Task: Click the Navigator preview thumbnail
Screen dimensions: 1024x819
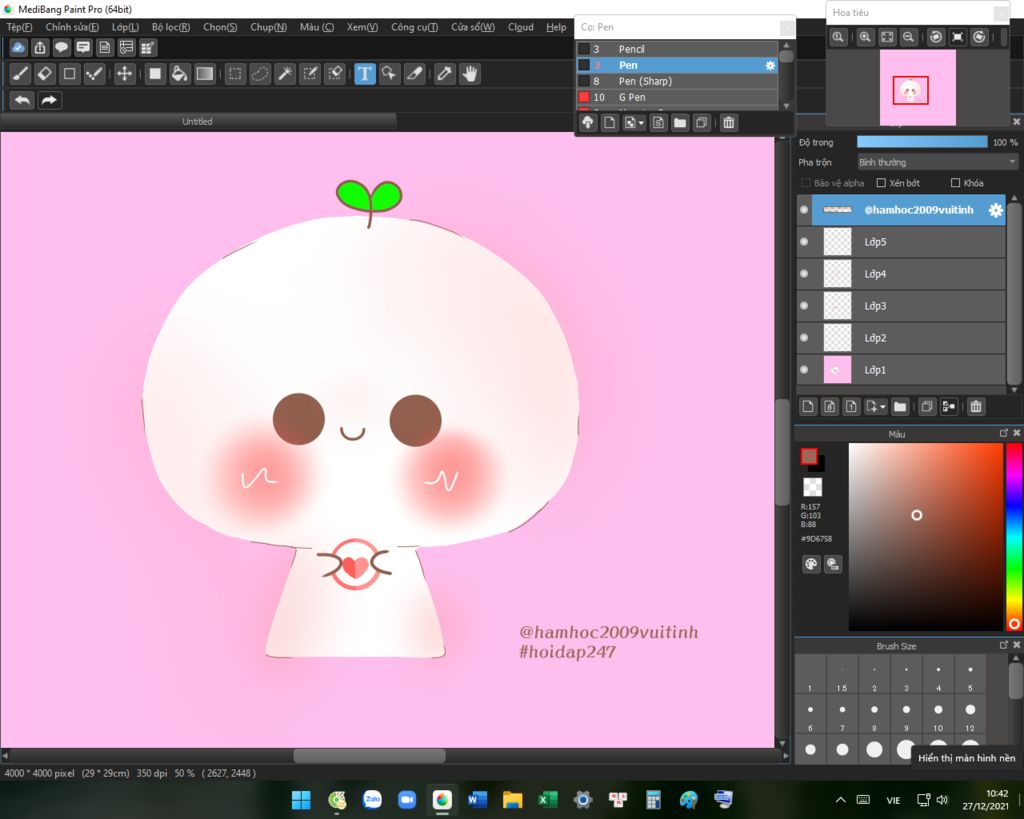Action: coord(918,88)
